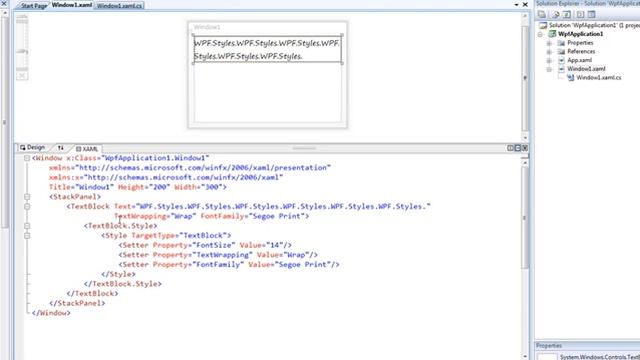The width and height of the screenshot is (640, 360).
Task: Collapse the TextBlock.Style element outline
Action: click(x=27, y=226)
